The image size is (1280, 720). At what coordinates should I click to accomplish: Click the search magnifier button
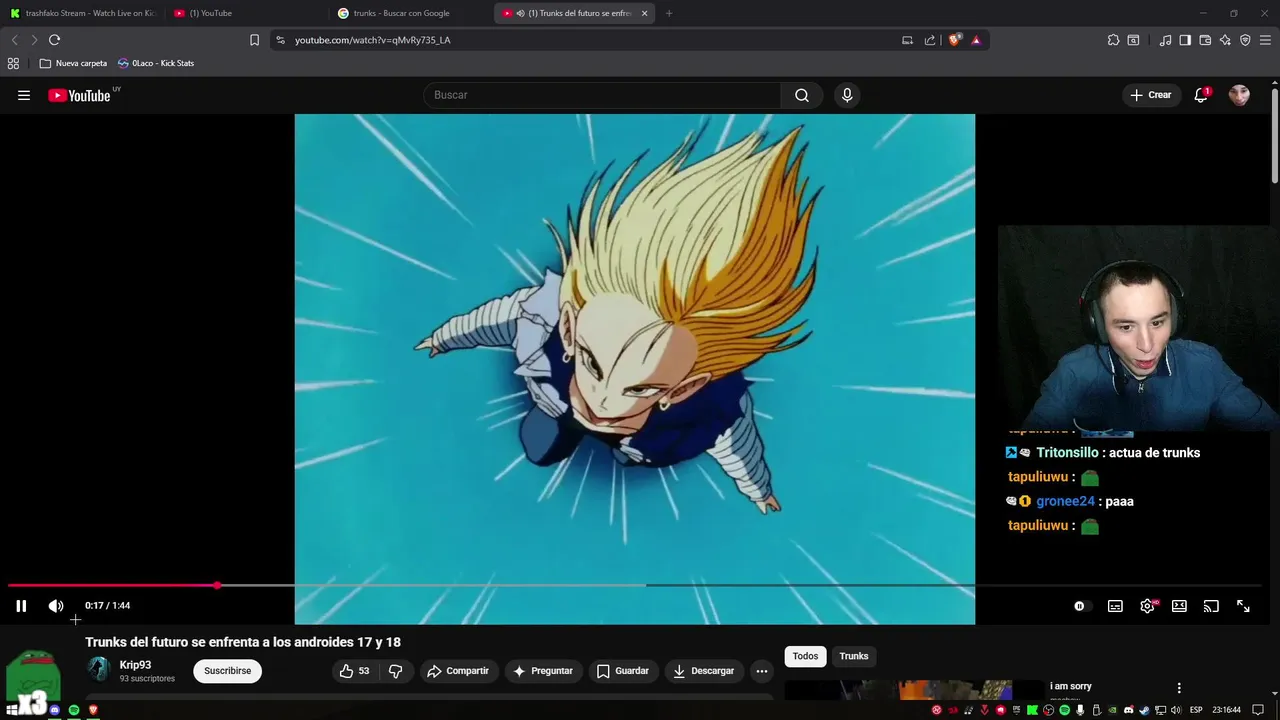[x=802, y=95]
